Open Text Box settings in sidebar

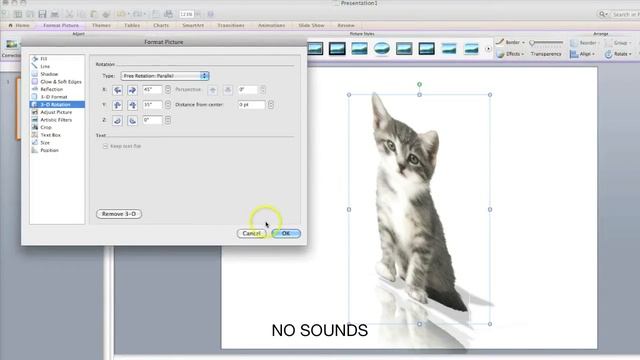tap(50, 135)
